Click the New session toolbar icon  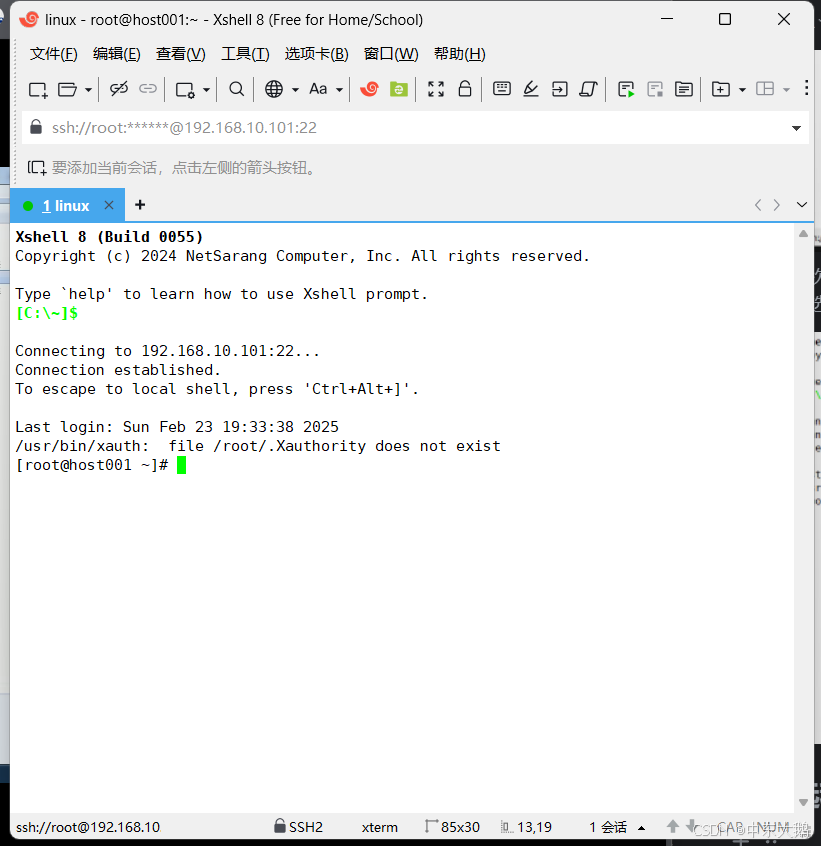(x=38, y=89)
